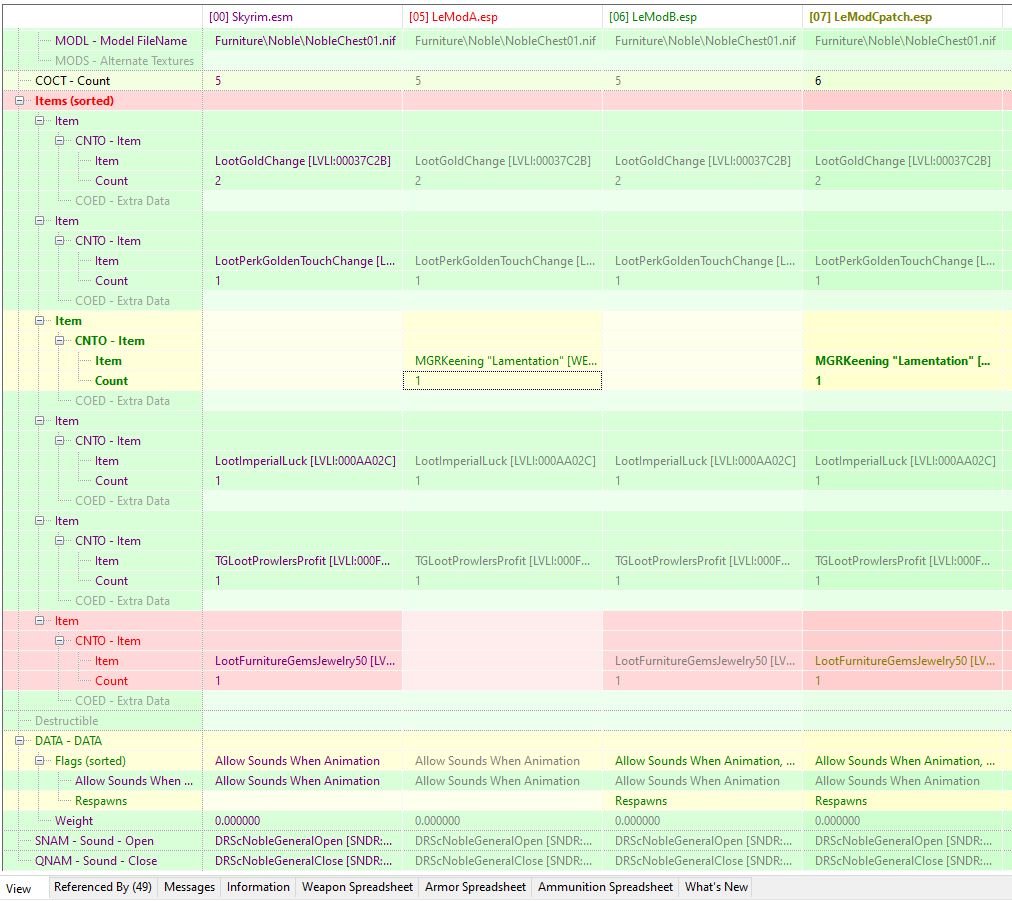Screen dimensions: 1012x901
Task: Open the Messages tab
Action: click(x=189, y=887)
